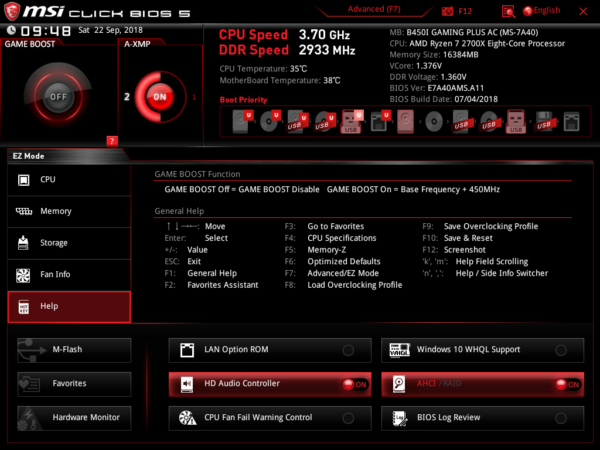This screenshot has height=450, width=600.
Task: Click the CPU Speed 3.70 GHz value
Action: (324, 35)
